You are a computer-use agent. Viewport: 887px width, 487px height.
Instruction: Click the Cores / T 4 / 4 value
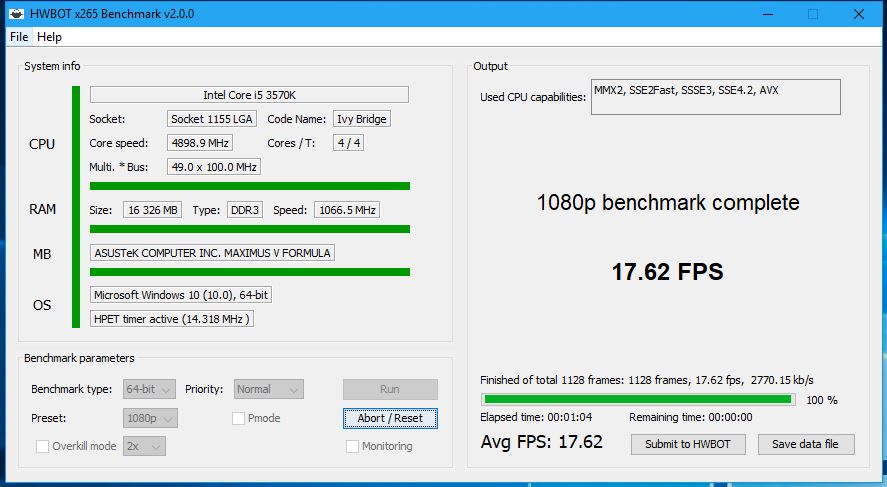point(348,143)
